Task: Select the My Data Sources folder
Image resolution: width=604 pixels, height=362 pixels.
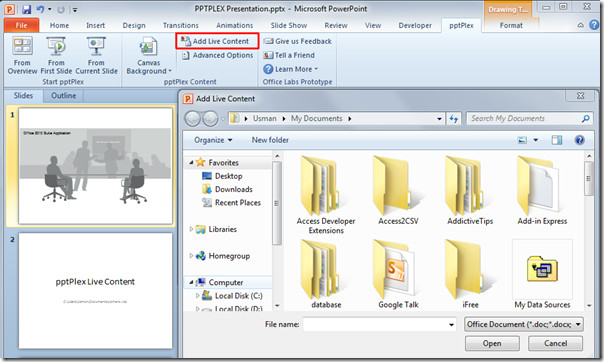Action: coord(542,274)
